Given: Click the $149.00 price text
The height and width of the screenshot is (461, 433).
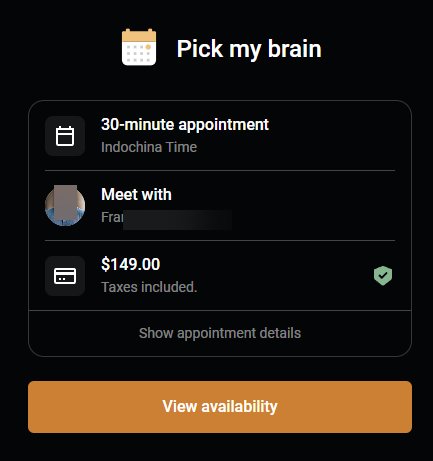Looking at the screenshot, I should (131, 264).
